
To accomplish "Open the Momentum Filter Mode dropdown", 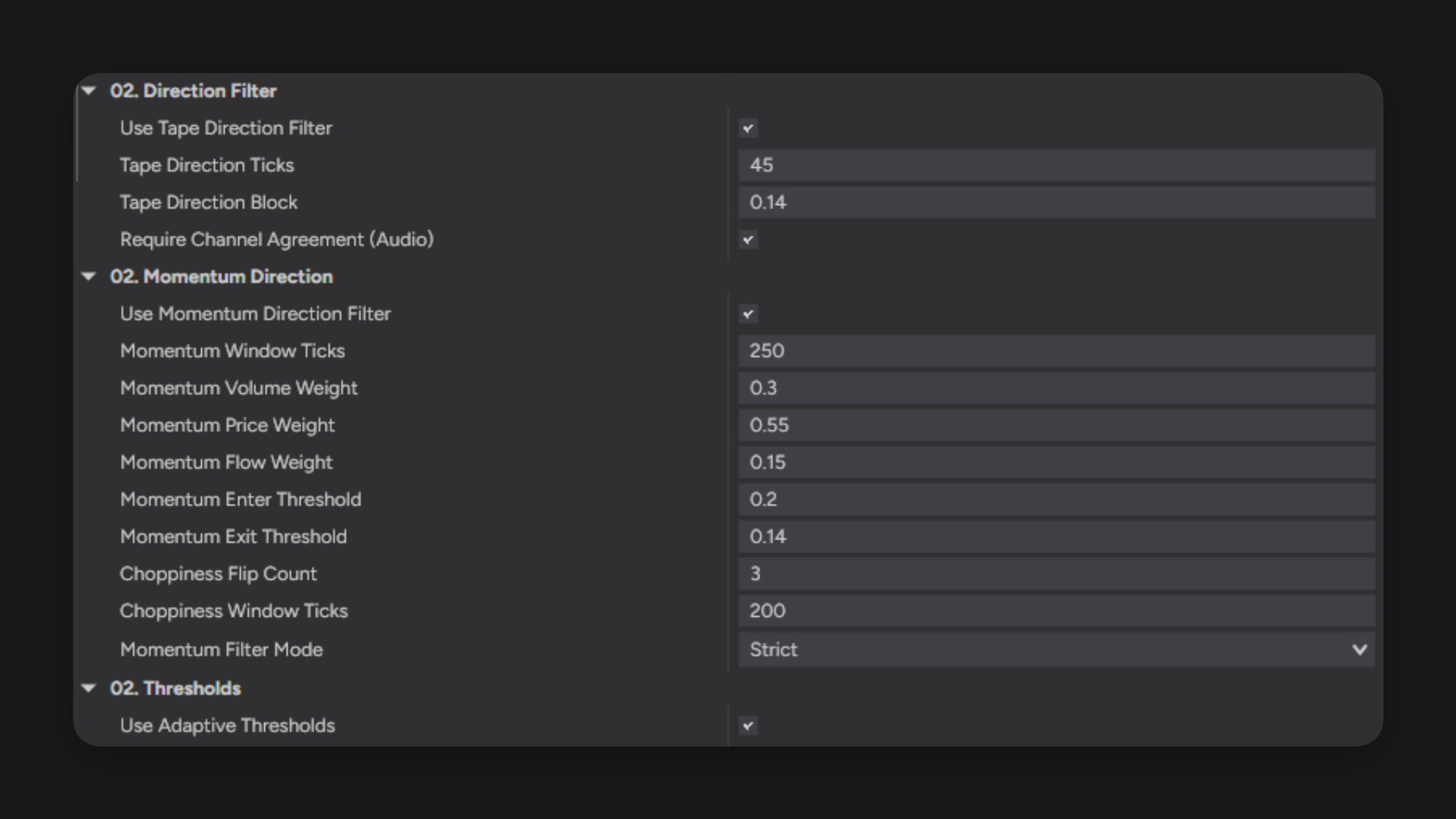I will pos(1057,650).
